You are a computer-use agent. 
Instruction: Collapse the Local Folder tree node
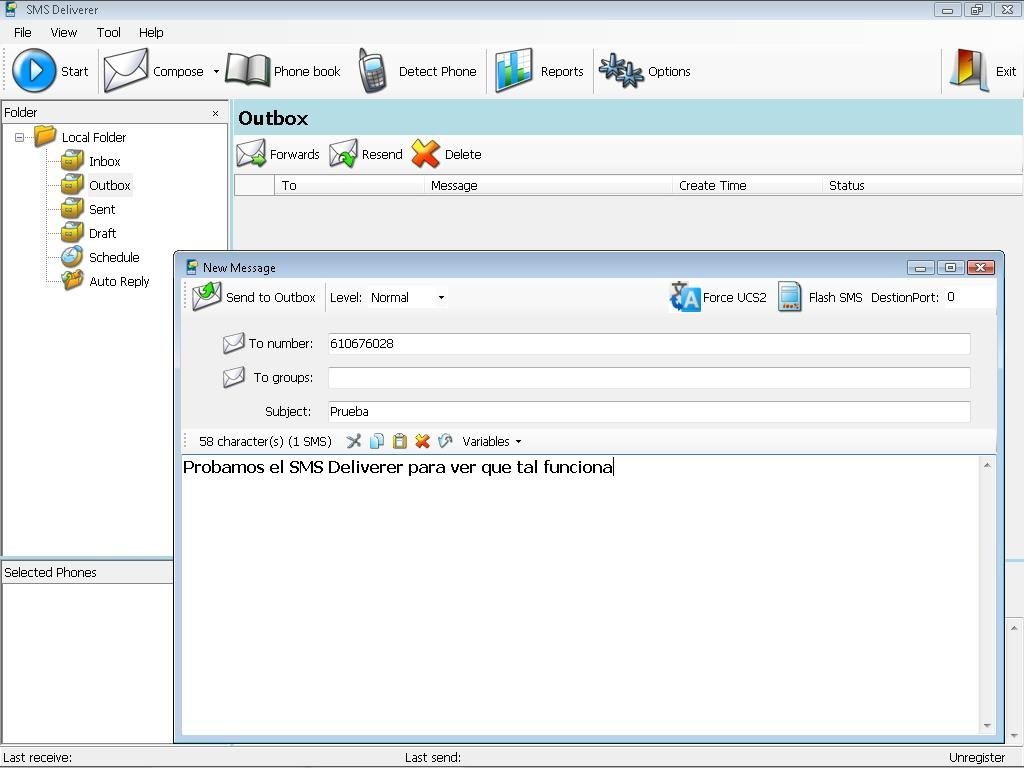coord(20,137)
